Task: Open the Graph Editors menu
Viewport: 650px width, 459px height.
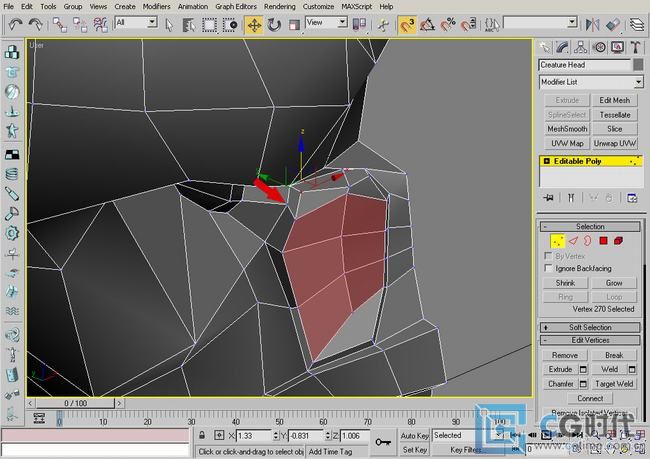Action: (x=236, y=7)
